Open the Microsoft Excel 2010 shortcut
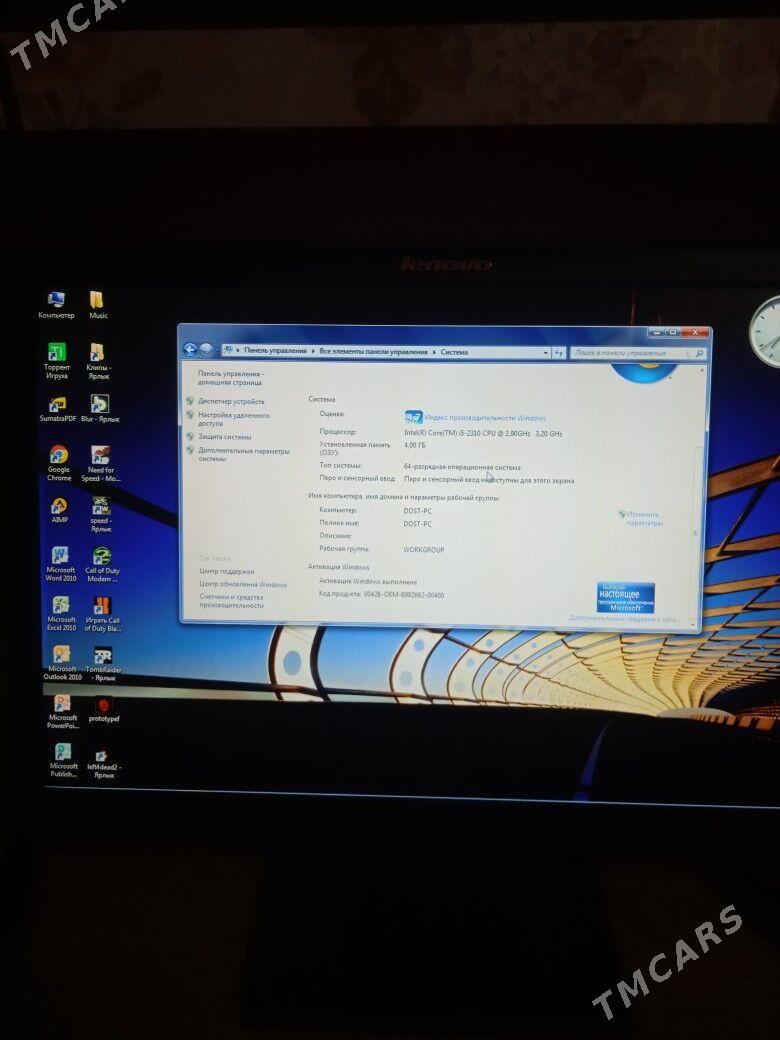Screen dimensions: 780x1040 [x=61, y=606]
